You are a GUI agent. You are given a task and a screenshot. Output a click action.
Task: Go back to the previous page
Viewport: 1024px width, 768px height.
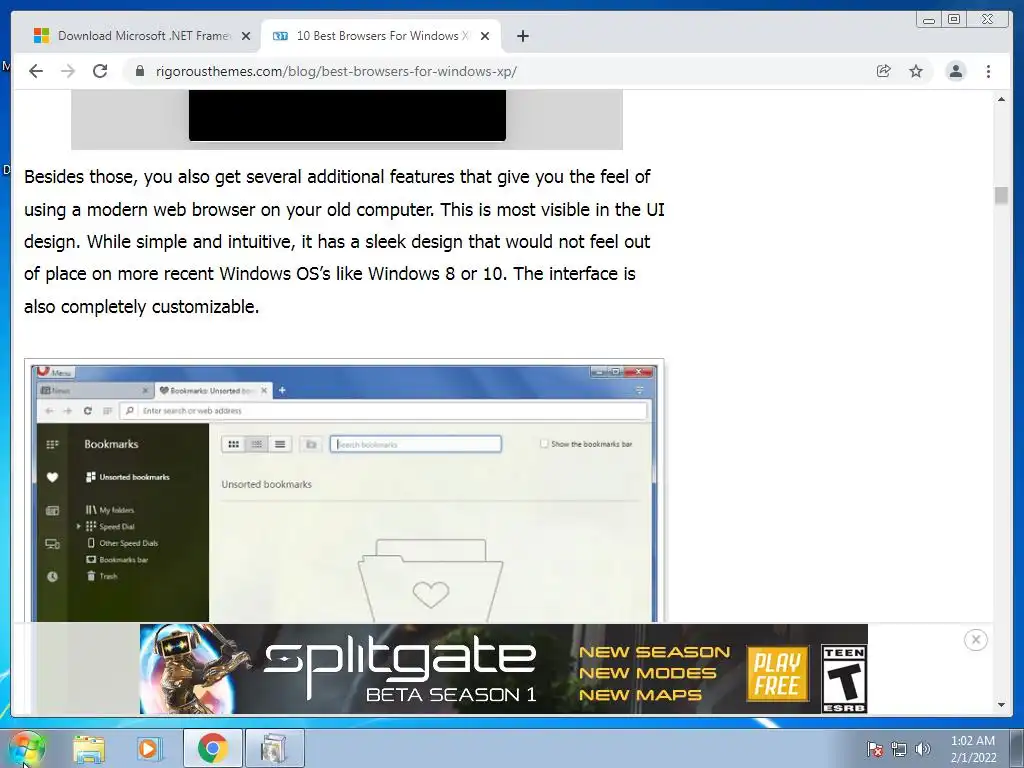coord(36,71)
